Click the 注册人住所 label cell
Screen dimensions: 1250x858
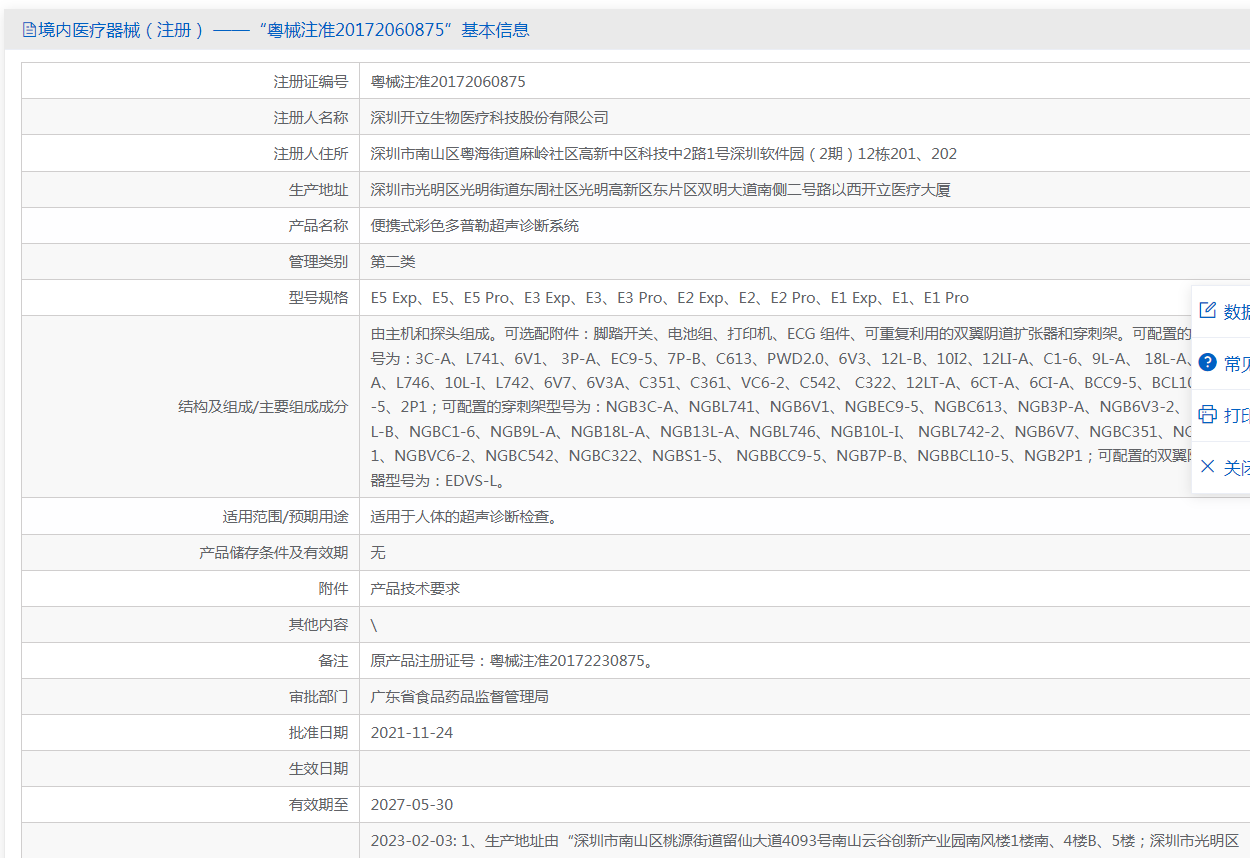[x=191, y=154]
